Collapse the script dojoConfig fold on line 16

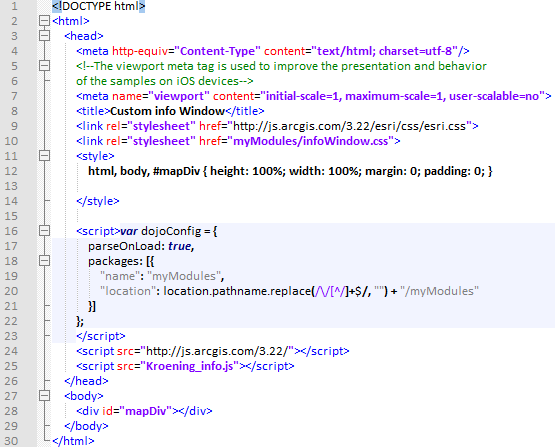tap(44, 231)
